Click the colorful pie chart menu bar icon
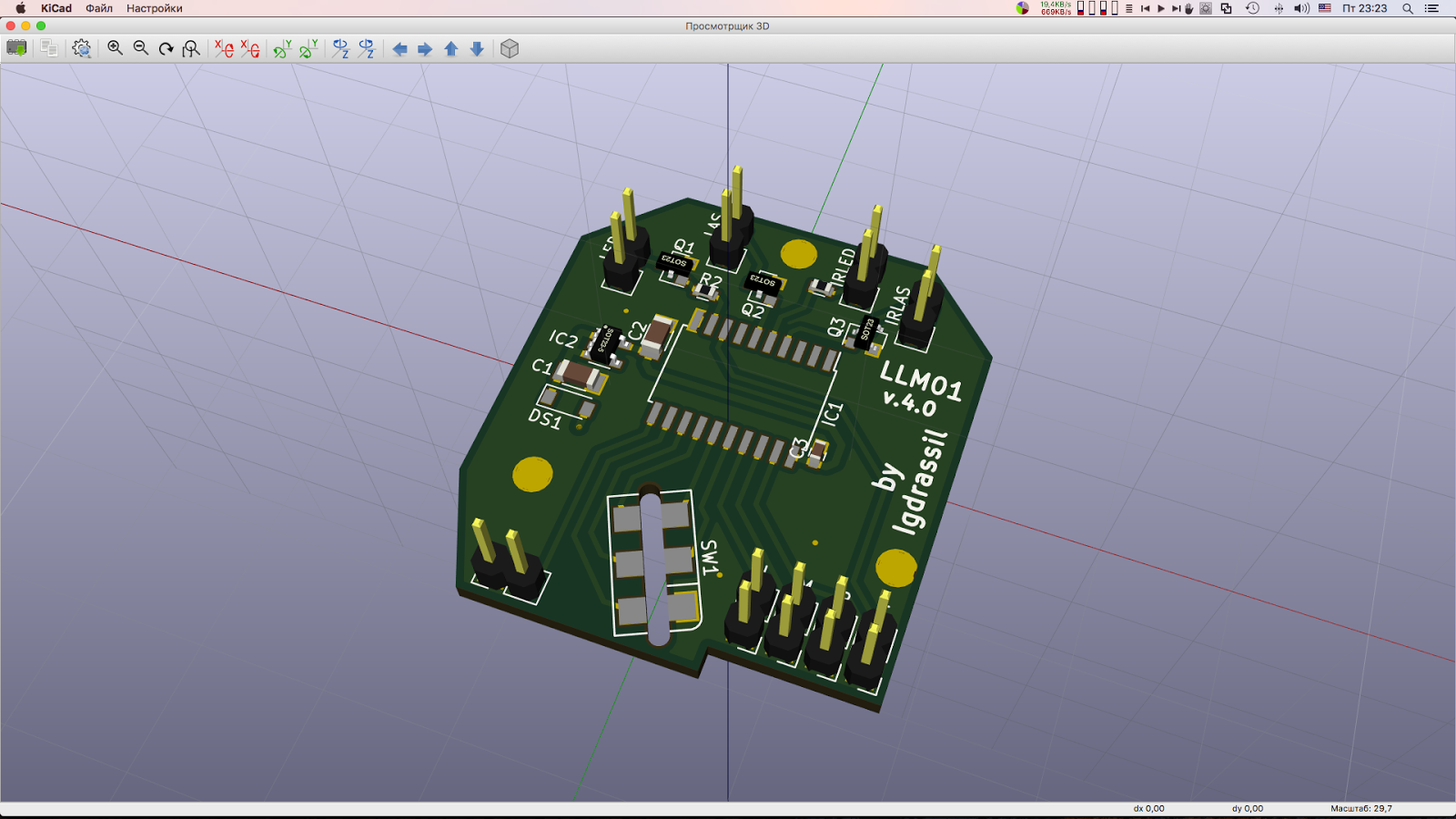Viewport: 1456px width, 819px height. 1023,8
